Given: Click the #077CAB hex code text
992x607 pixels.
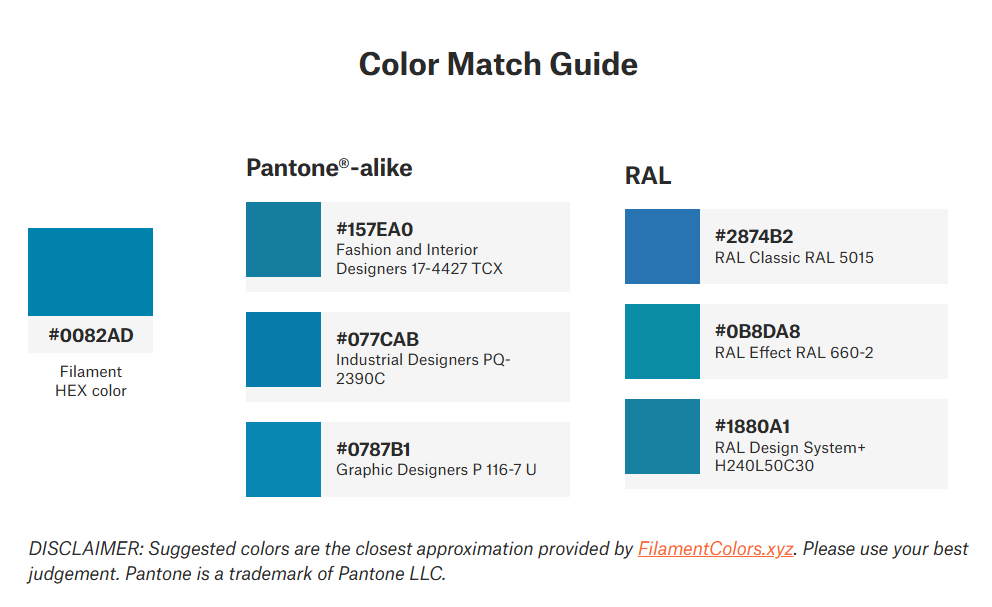Looking at the screenshot, I should (377, 340).
